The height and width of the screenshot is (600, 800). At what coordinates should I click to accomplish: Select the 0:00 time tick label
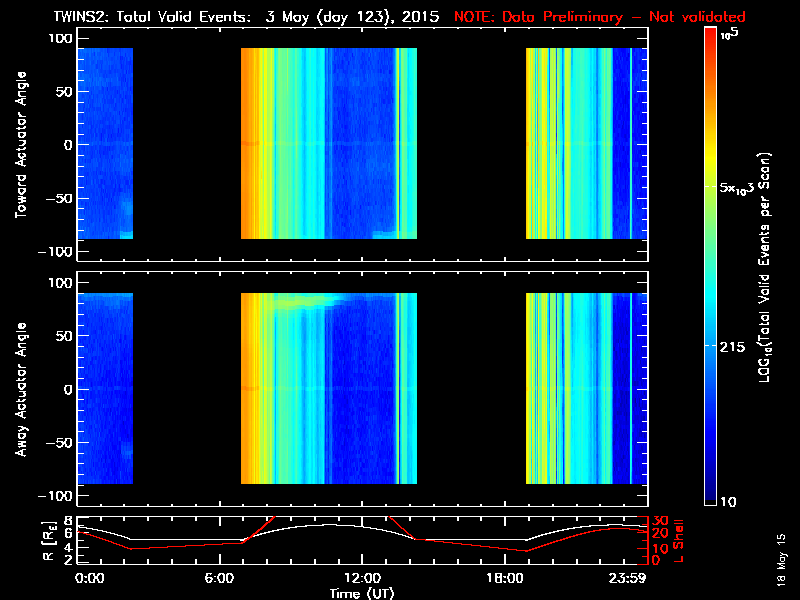tap(90, 578)
